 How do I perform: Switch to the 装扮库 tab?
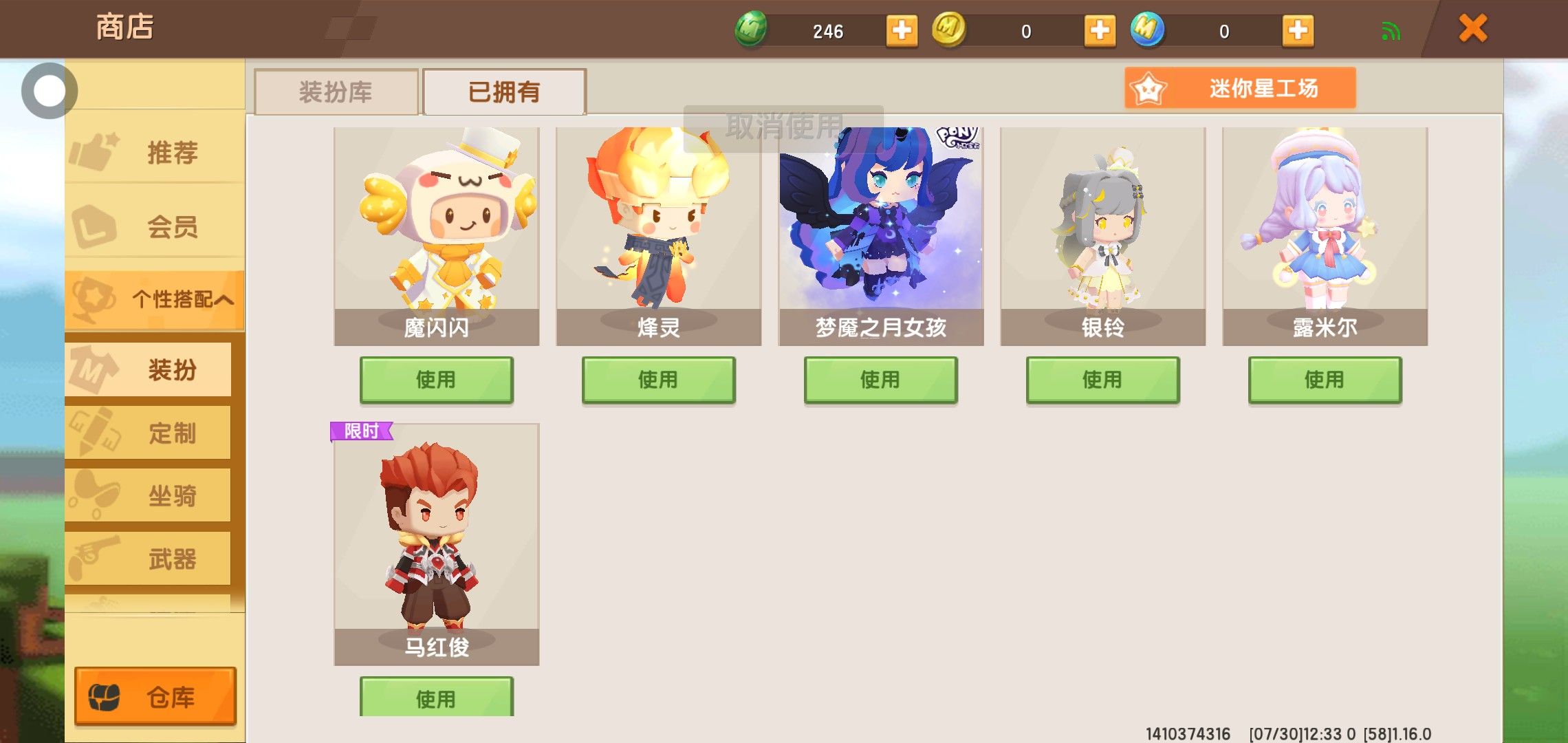(x=336, y=91)
